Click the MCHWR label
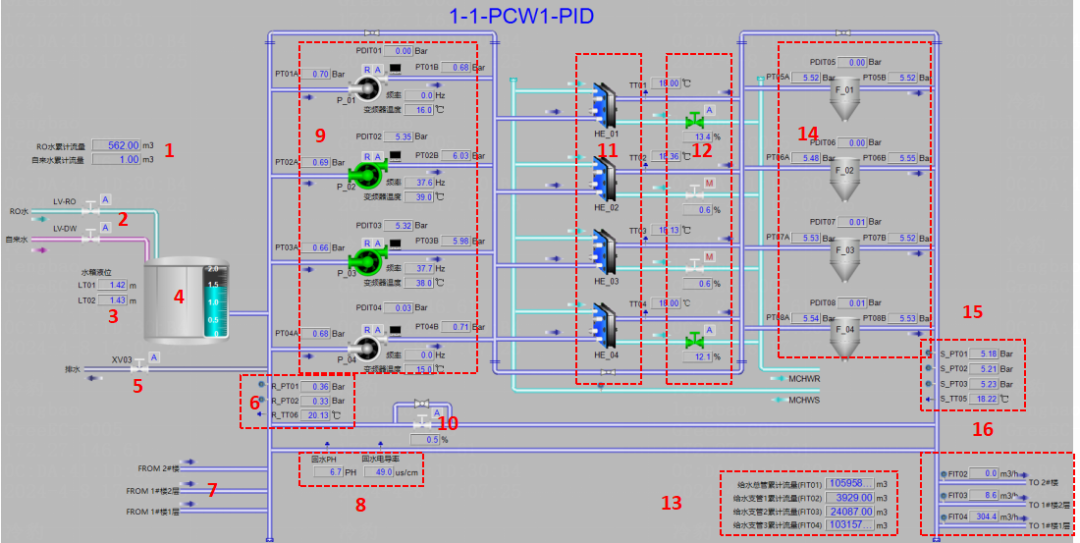The width and height of the screenshot is (1080, 543). click(804, 379)
